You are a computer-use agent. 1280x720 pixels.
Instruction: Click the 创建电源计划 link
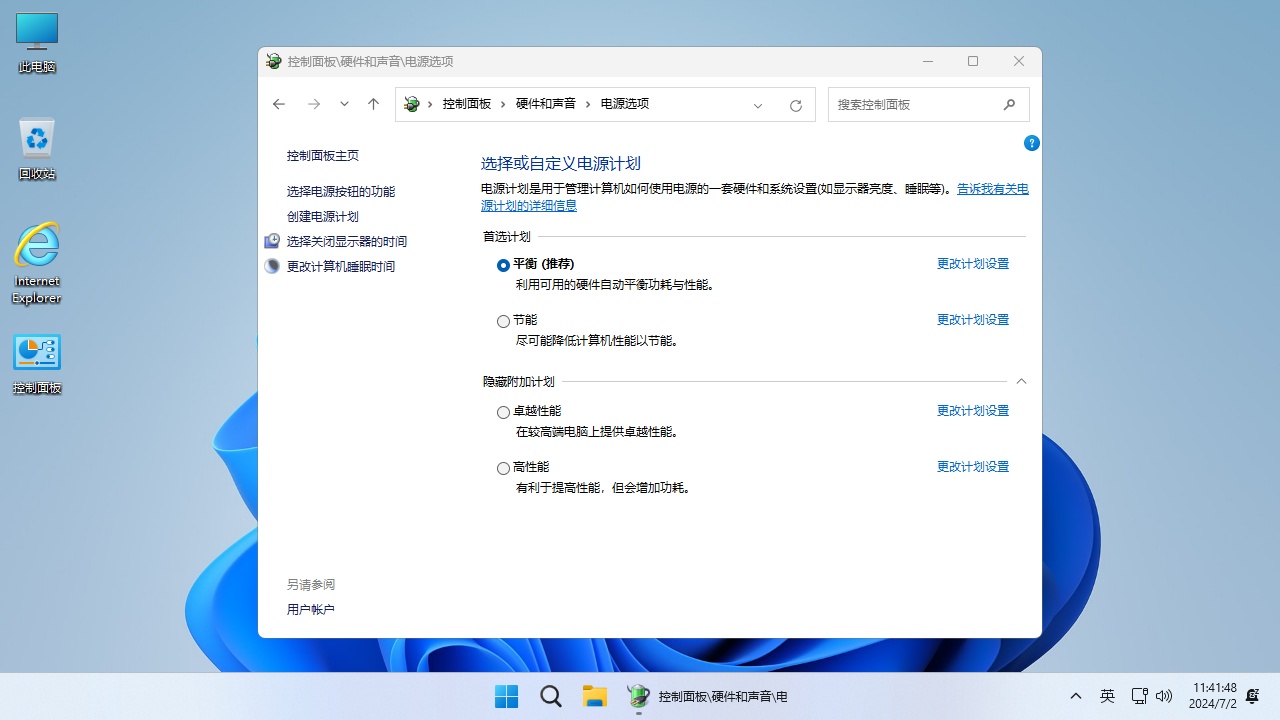coord(322,216)
